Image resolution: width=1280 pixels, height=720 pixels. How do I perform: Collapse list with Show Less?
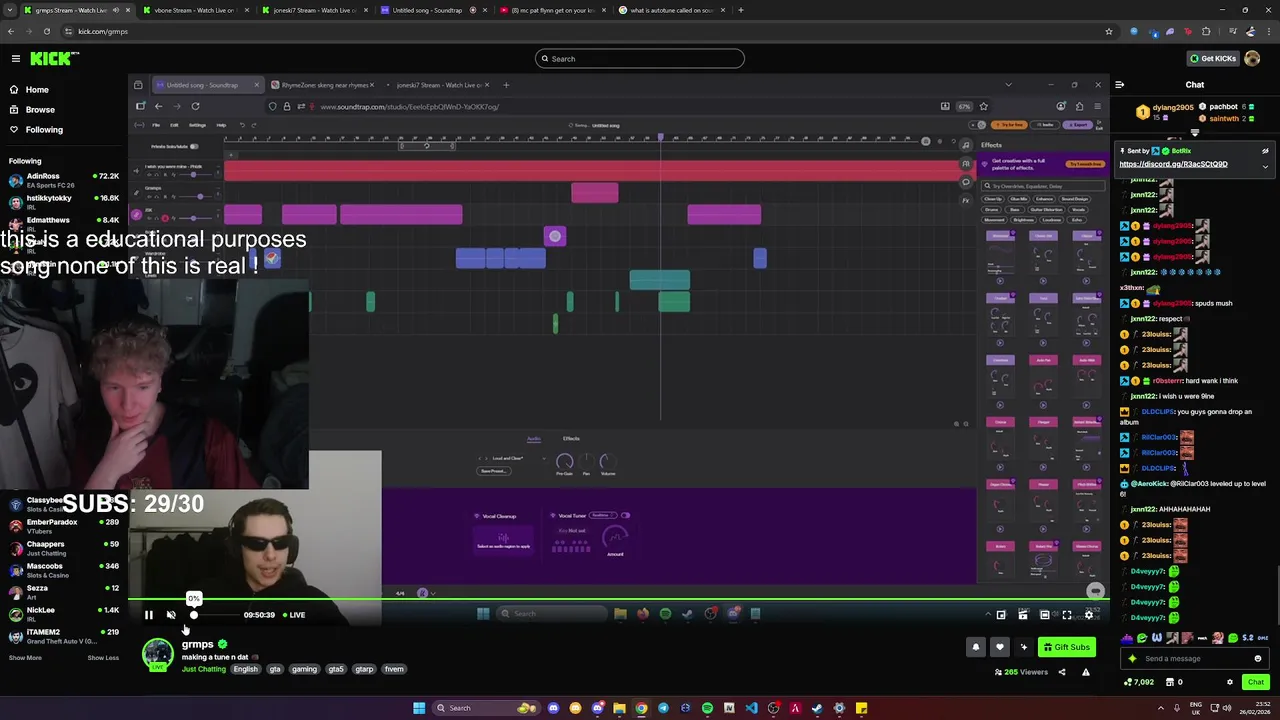pyautogui.click(x=103, y=658)
